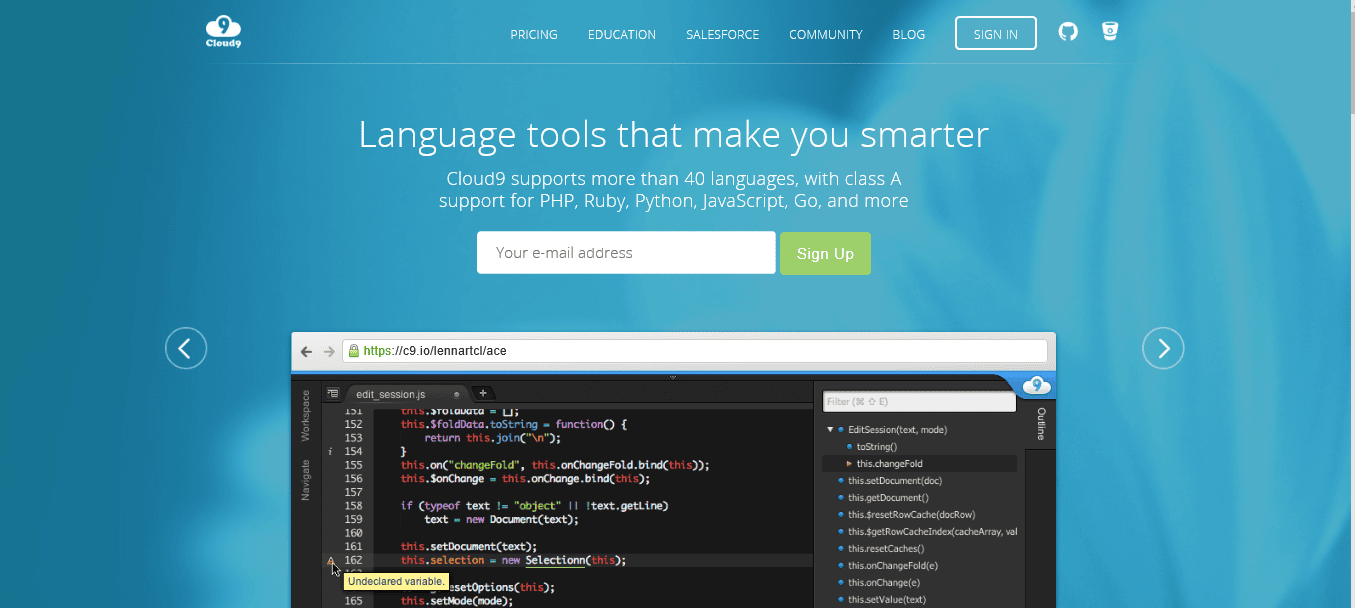Open the Education menu item

click(x=622, y=34)
